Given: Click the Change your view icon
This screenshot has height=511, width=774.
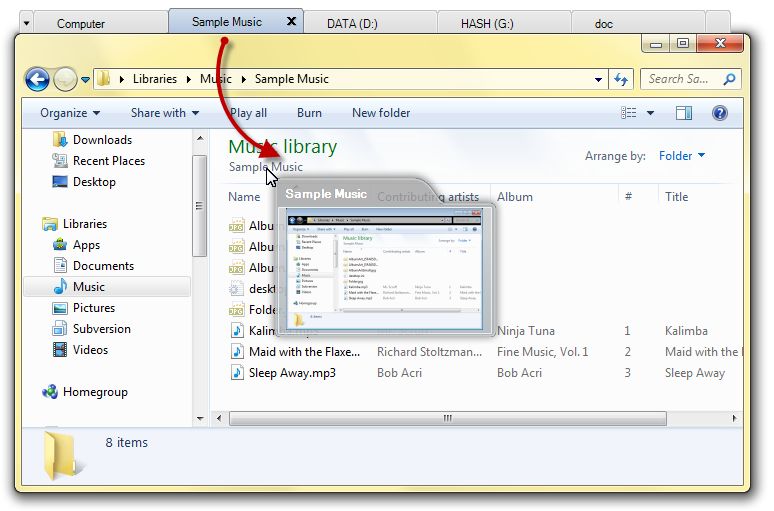Looking at the screenshot, I should (x=628, y=113).
